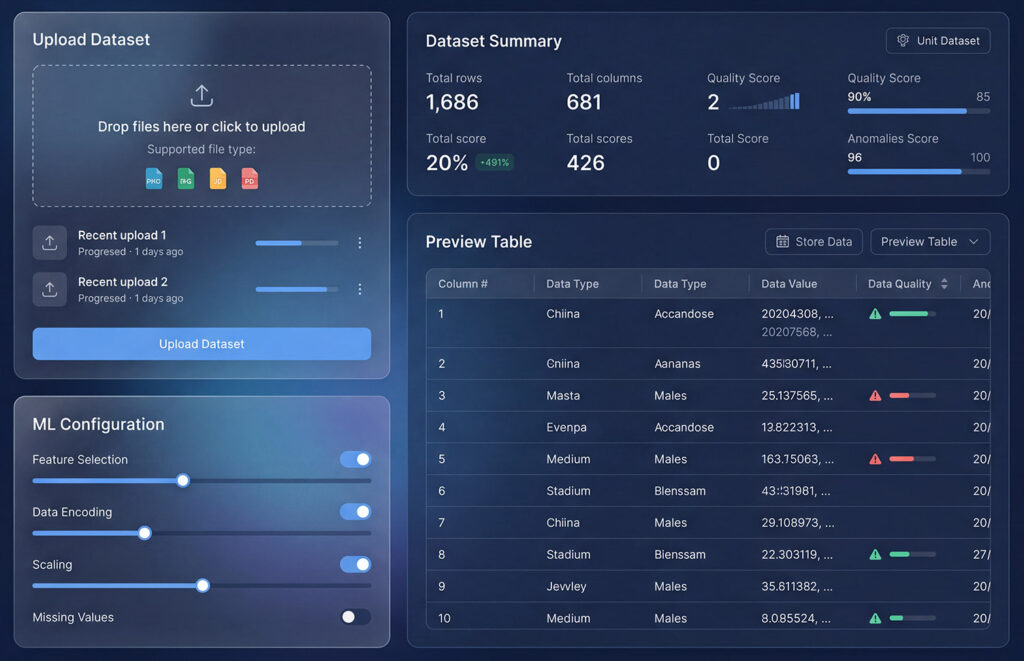
Task: Click the Scaling slider handle
Action: [x=203, y=585]
